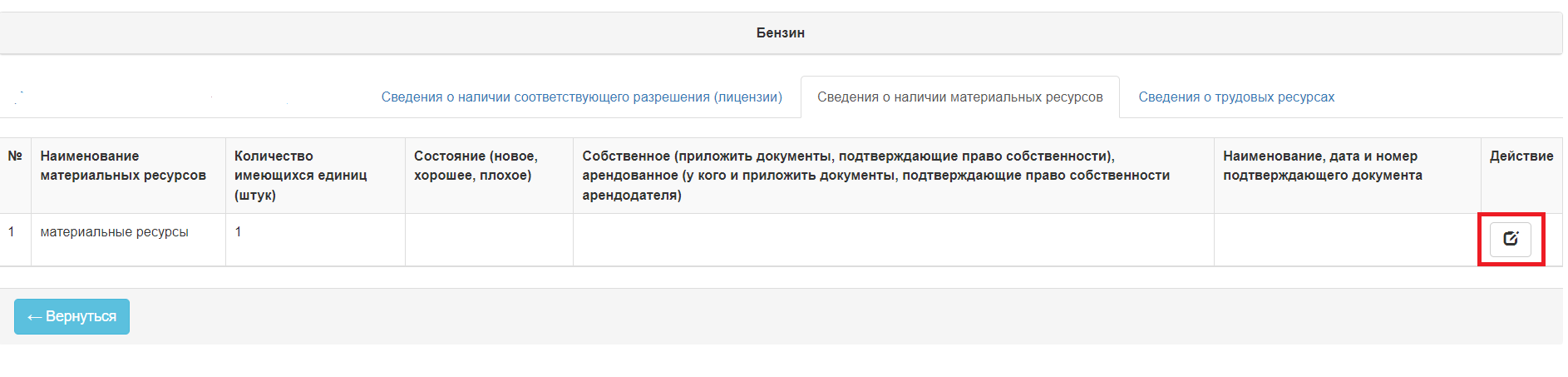Switch to the «Сведения о трудовых ресурсах» tab
The height and width of the screenshot is (377, 1568).
(x=1236, y=97)
